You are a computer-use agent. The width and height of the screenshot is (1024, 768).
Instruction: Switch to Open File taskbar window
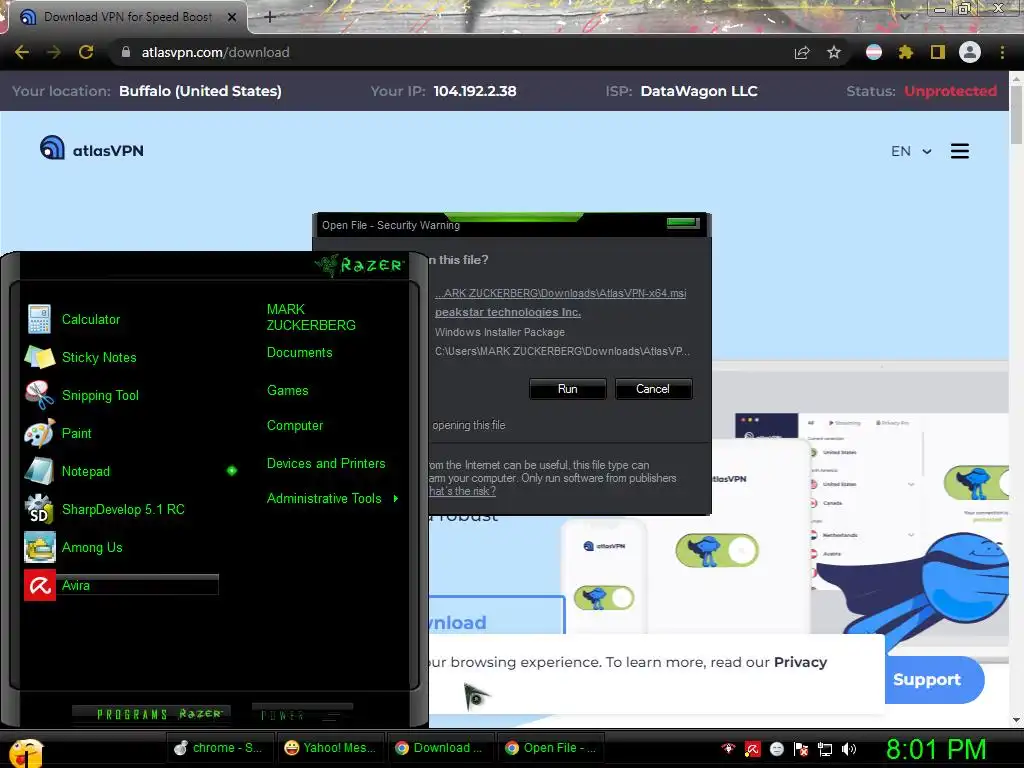click(x=551, y=748)
